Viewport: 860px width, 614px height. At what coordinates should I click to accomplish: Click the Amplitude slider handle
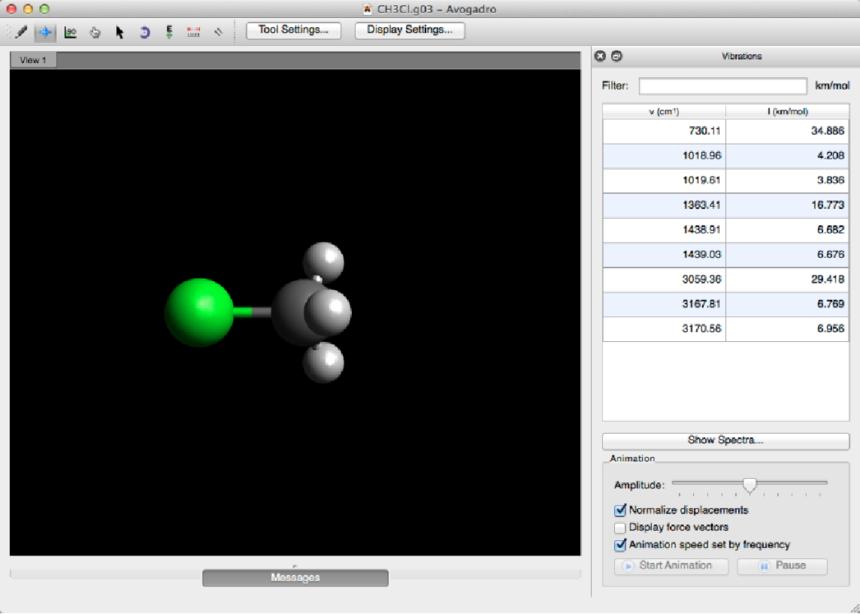click(x=749, y=485)
